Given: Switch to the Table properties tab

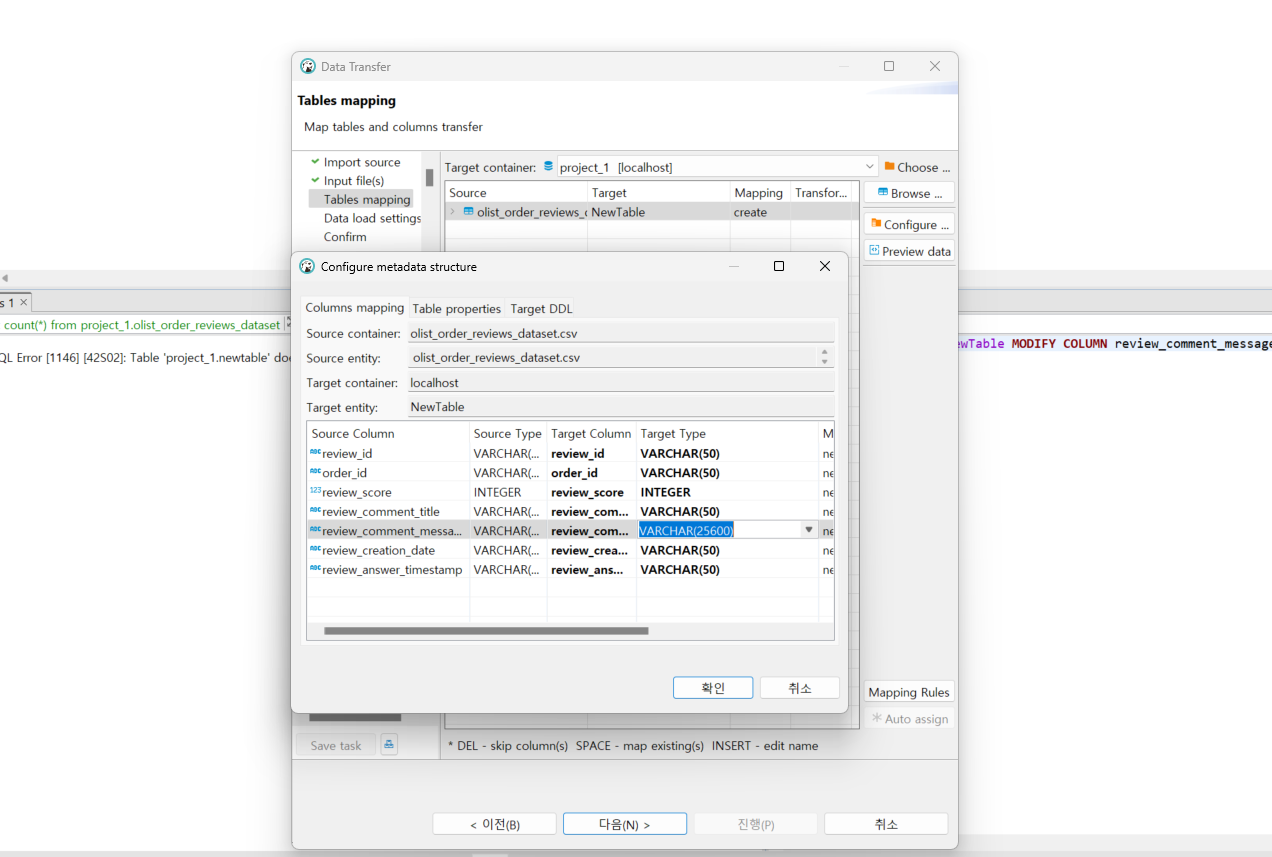Looking at the screenshot, I should (456, 308).
